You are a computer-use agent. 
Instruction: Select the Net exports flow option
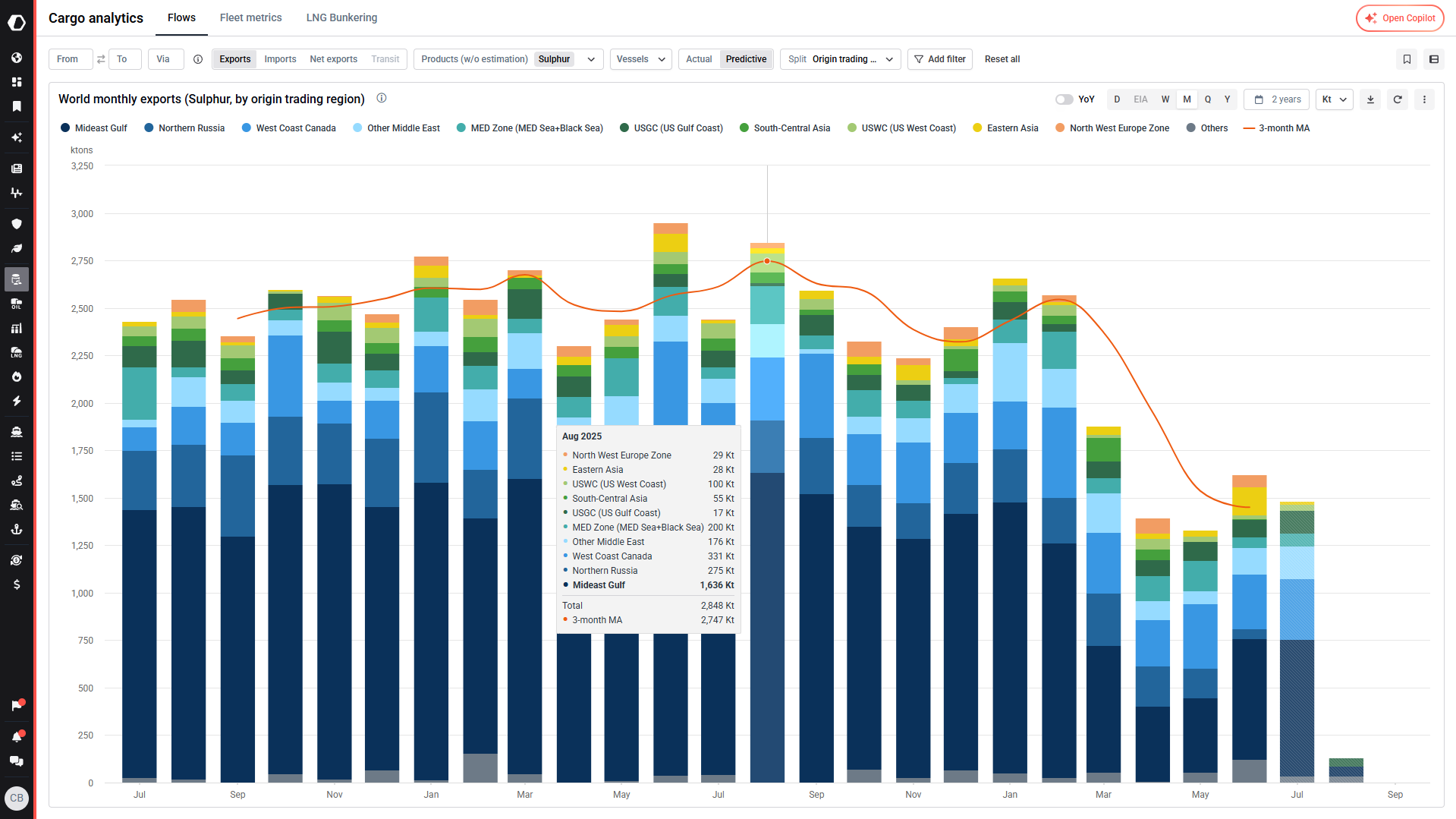tap(333, 59)
